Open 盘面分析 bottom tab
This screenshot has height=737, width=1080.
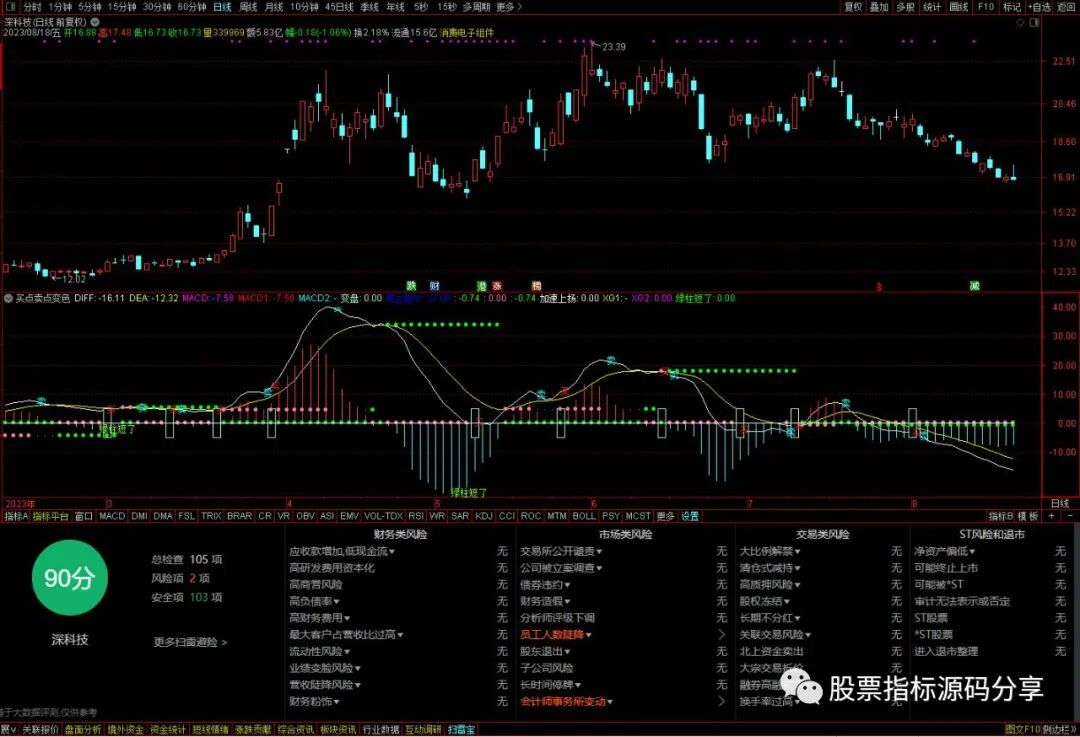[x=83, y=729]
